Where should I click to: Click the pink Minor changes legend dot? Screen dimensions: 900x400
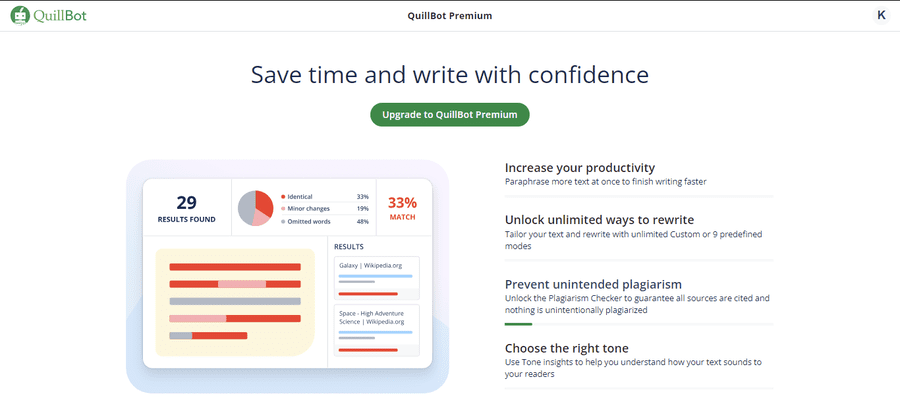coord(283,209)
